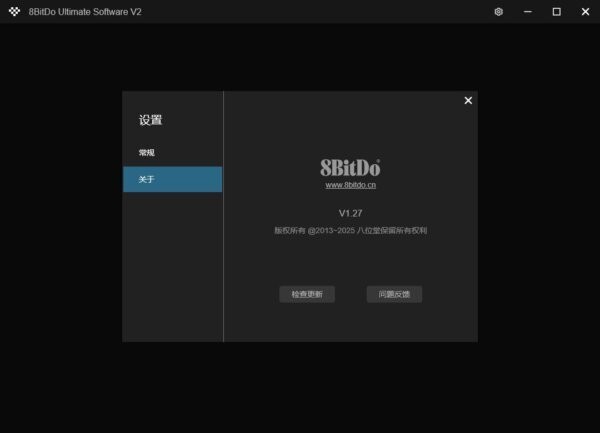This screenshot has height=433, width=600.
Task: Close the 设置 dialog with its X
Action: (x=468, y=100)
